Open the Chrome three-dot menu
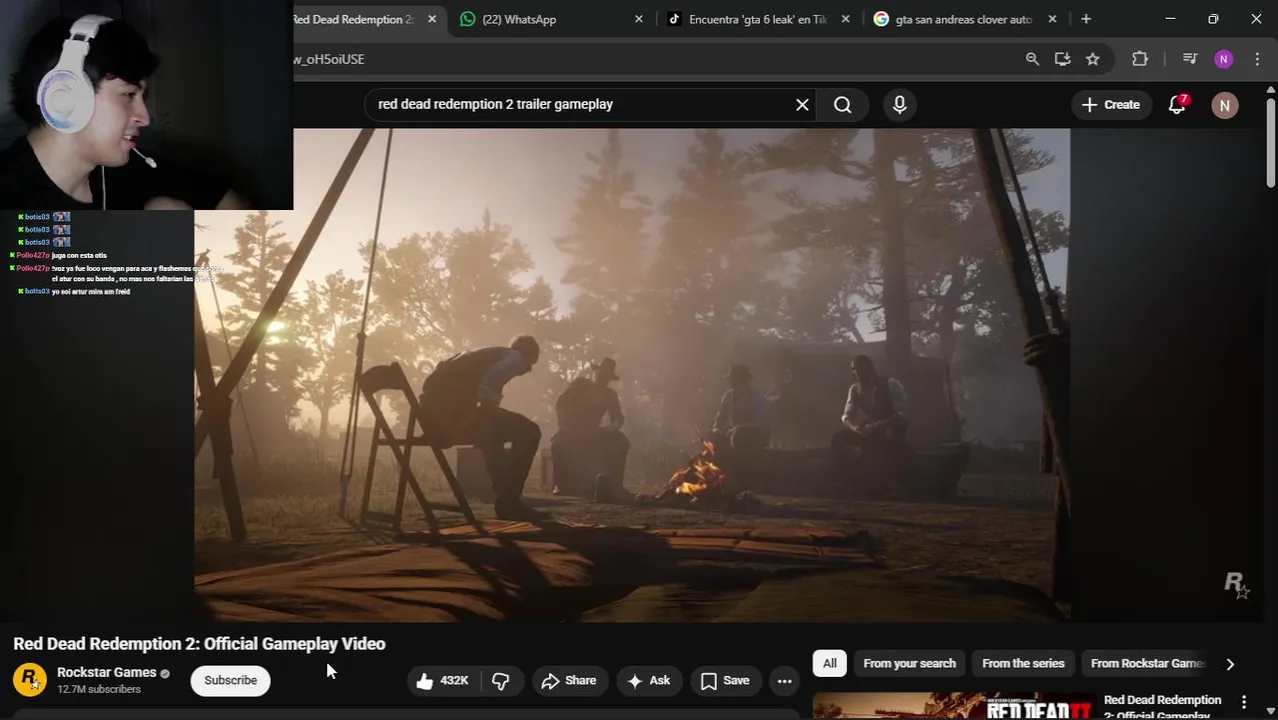 [1257, 59]
